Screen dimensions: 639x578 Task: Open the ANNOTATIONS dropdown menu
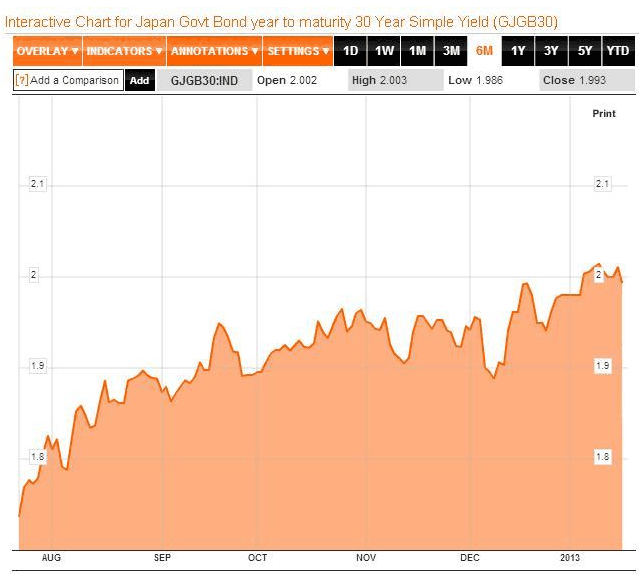214,51
